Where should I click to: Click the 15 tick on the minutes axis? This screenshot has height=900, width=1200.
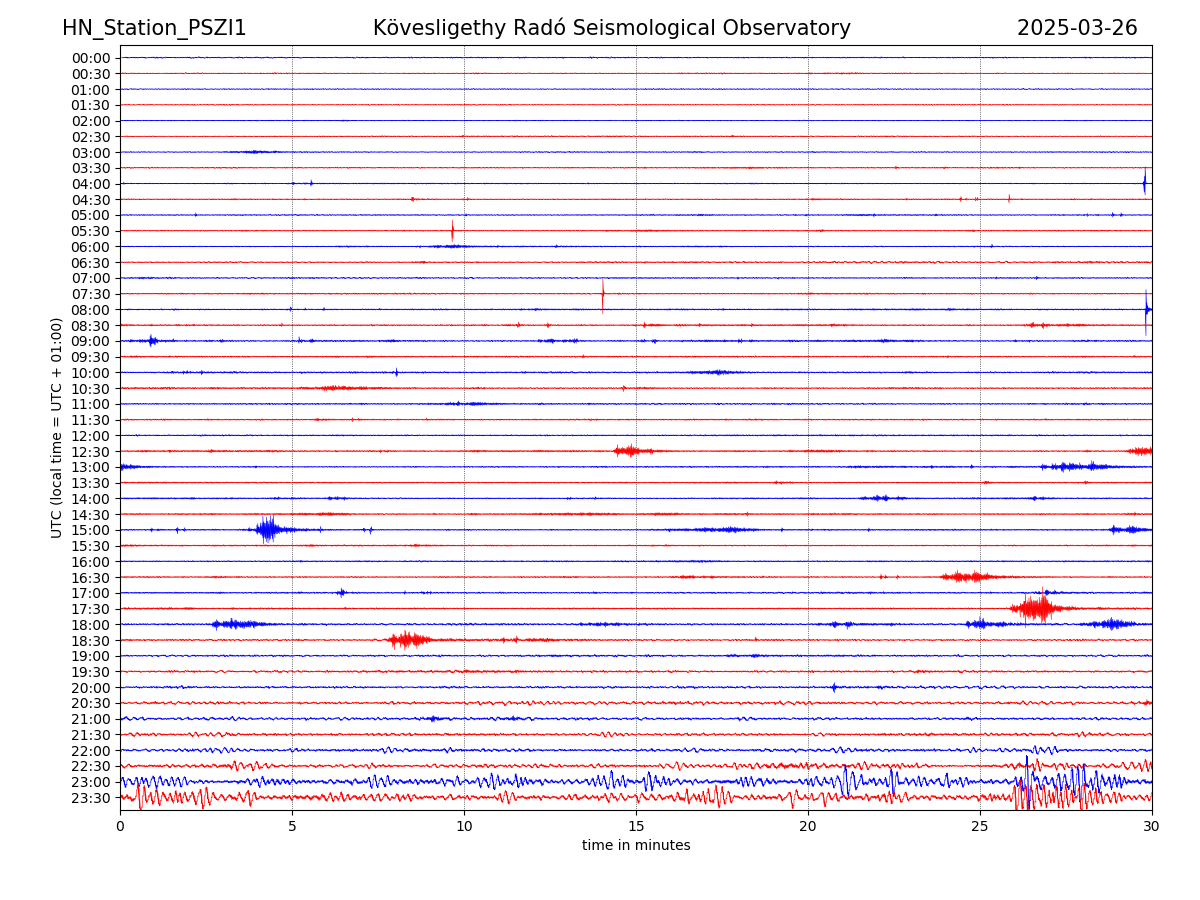point(636,826)
